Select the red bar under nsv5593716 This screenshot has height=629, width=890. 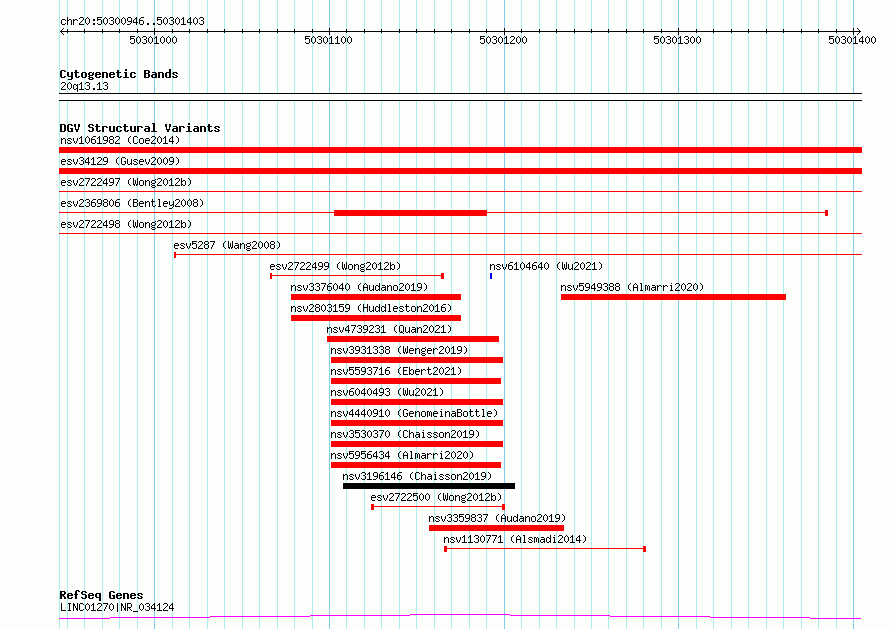coord(416,381)
